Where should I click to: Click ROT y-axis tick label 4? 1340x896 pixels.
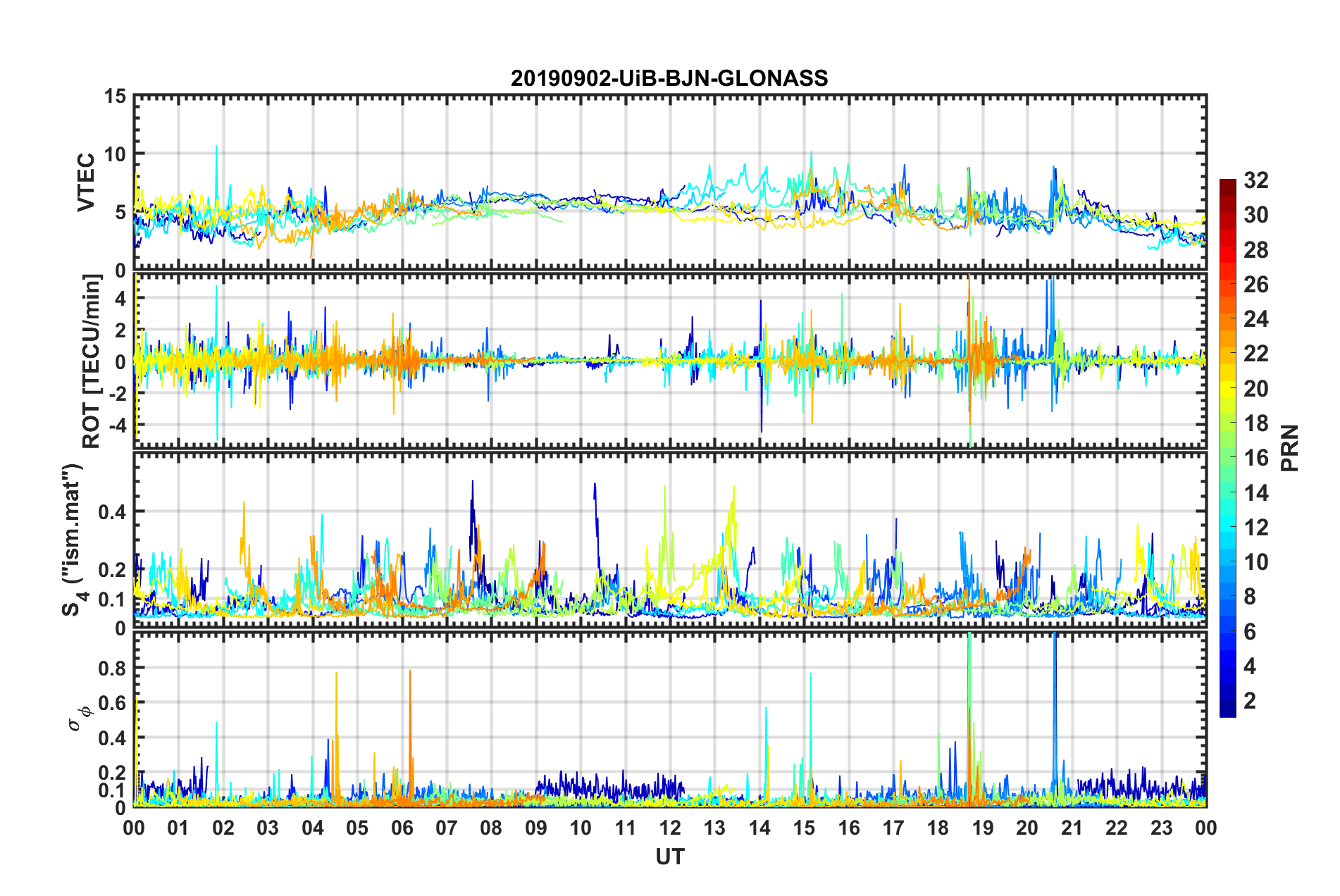(x=120, y=299)
